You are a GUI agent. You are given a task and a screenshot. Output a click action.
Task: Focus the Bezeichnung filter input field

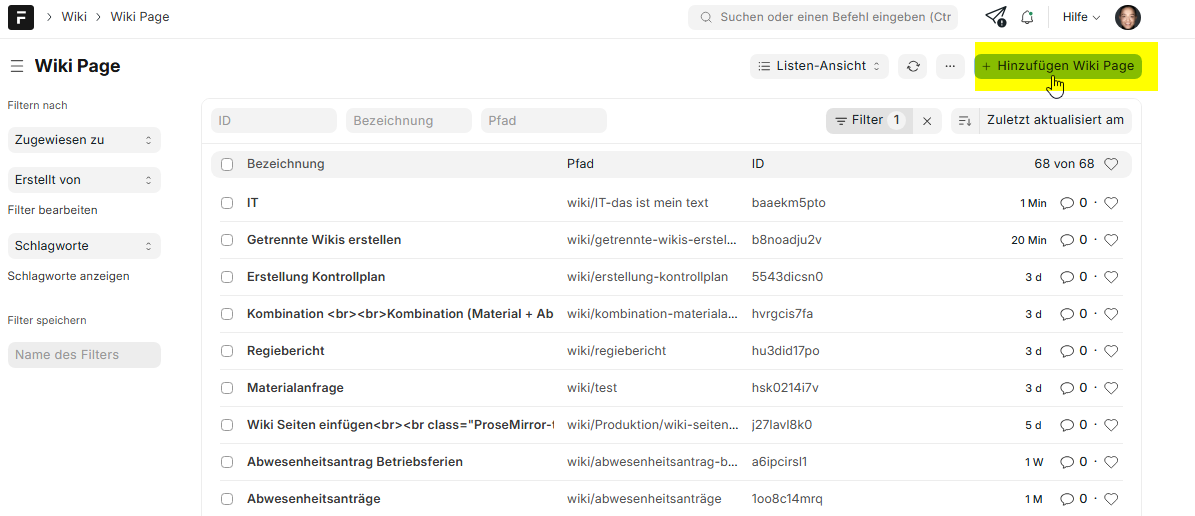pos(409,121)
